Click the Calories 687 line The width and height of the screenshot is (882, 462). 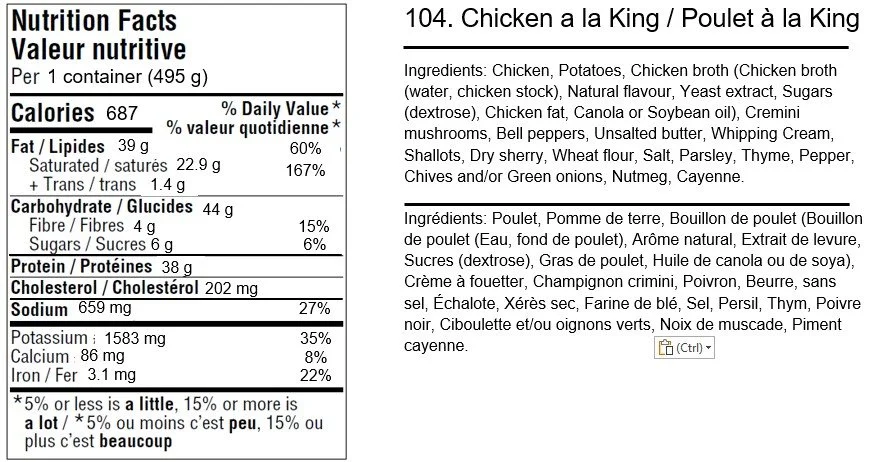[74, 113]
